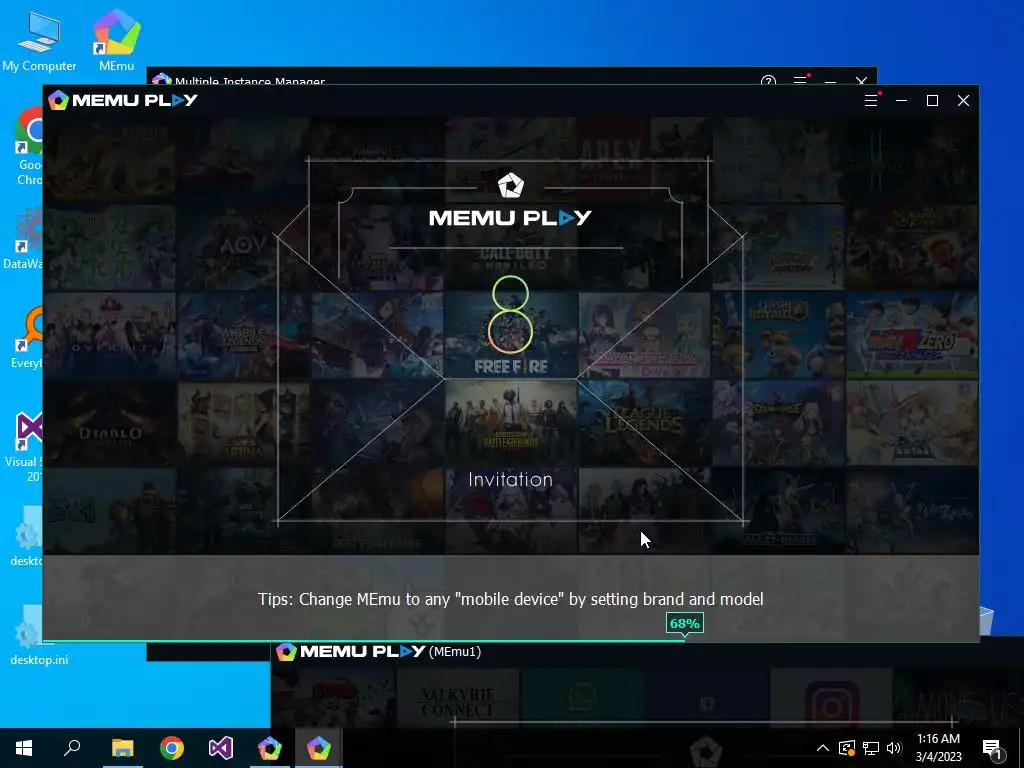Maximize the MEmu Play window
Screen dimensions: 1024x768
933,100
